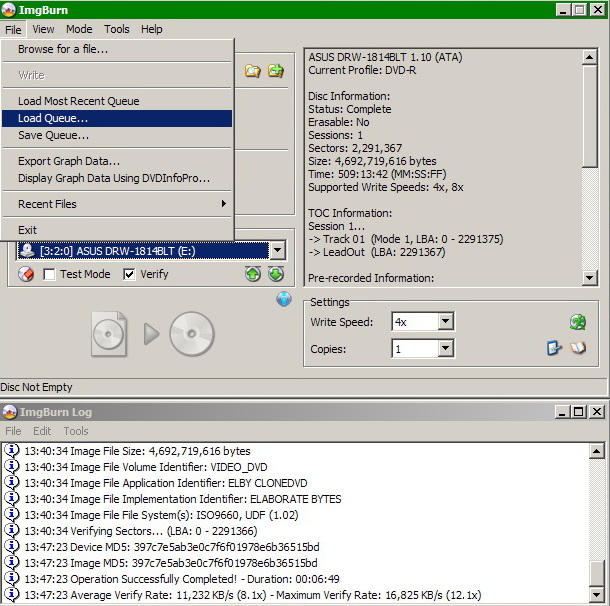Maximize the ImgBurn Log window
Screen dimensions: 610x606
(x=578, y=412)
